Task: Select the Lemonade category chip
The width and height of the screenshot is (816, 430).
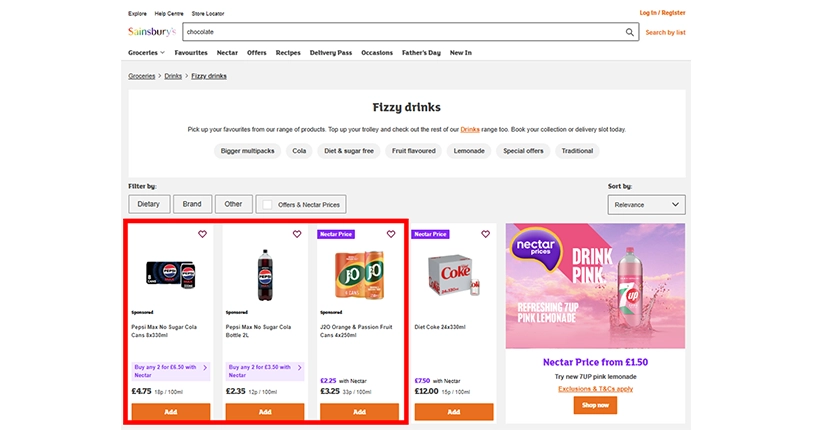Action: (x=469, y=151)
